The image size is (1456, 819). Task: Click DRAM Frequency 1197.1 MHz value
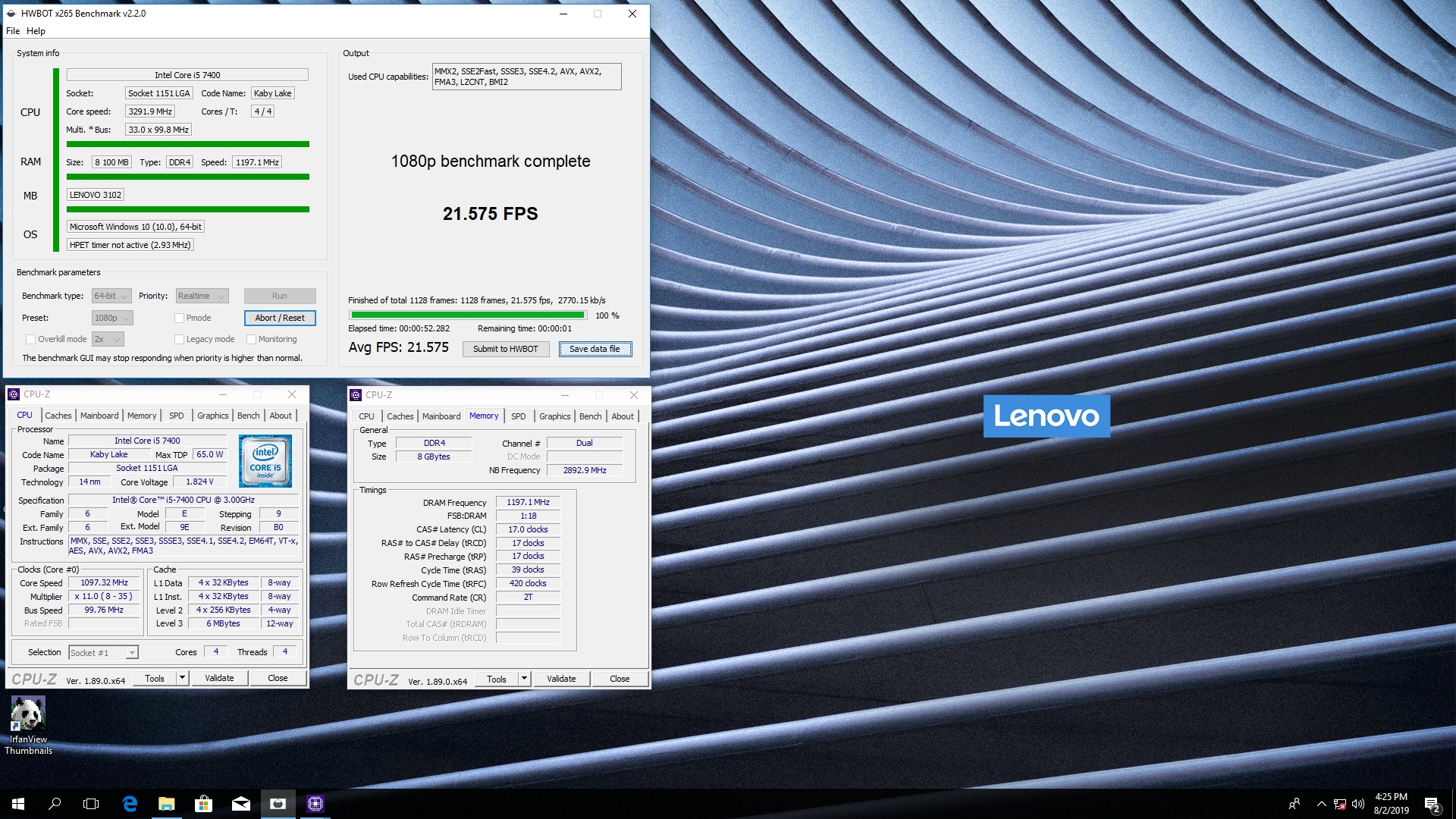[x=528, y=502]
